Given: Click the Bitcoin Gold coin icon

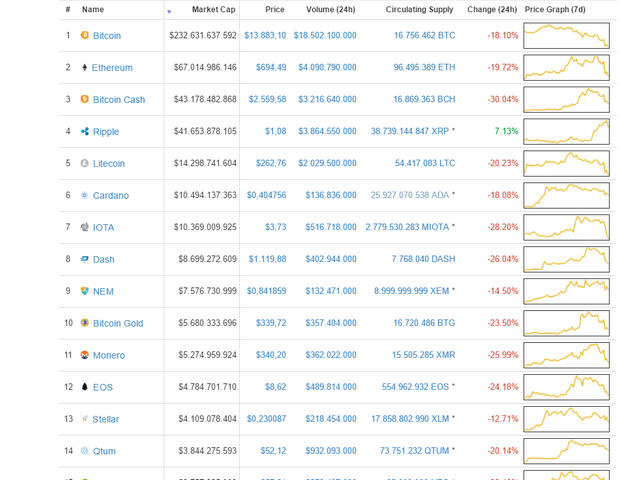Looking at the screenshot, I should point(85,323).
